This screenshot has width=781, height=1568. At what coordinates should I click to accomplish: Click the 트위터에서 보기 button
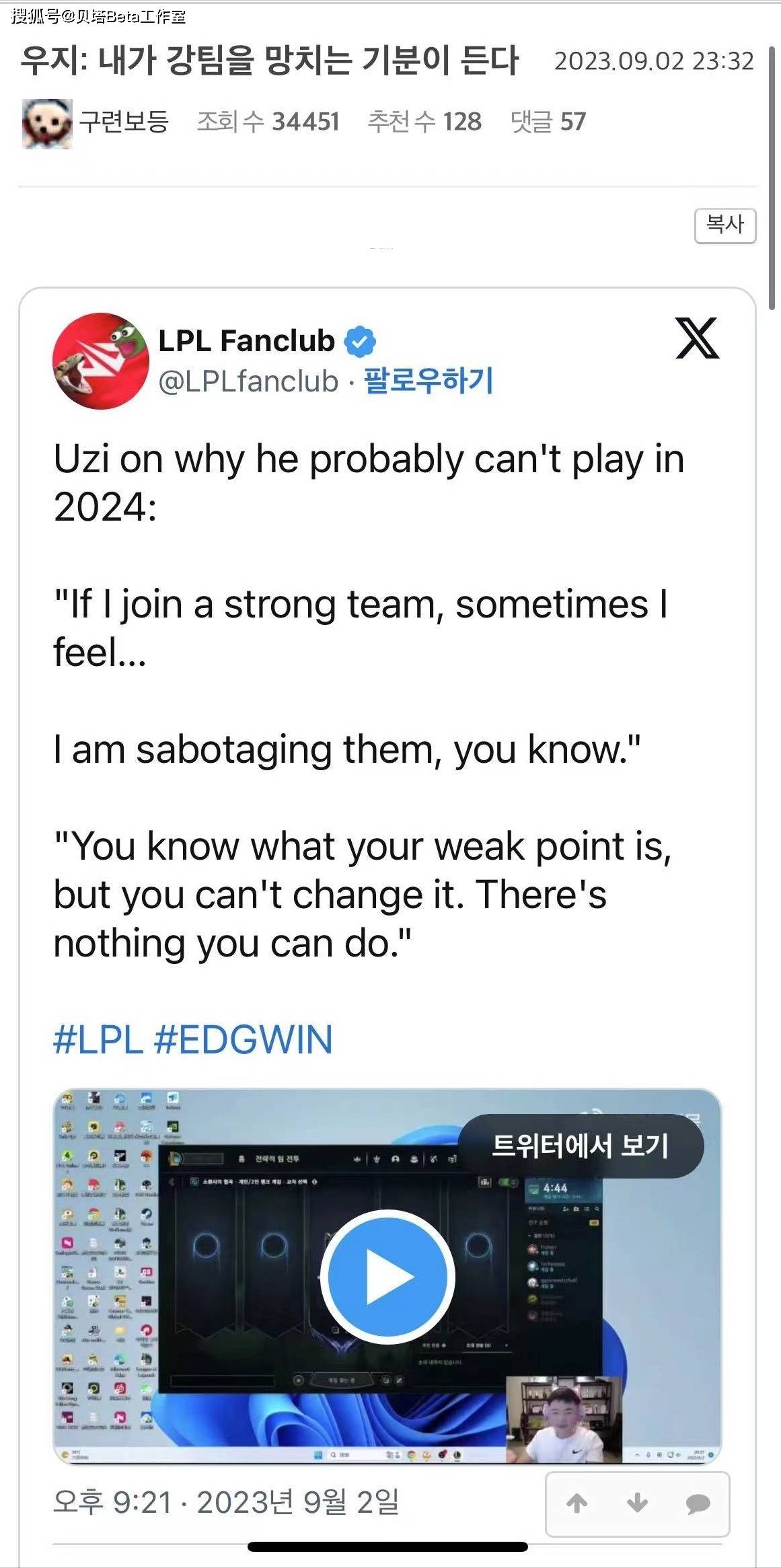(x=581, y=1146)
